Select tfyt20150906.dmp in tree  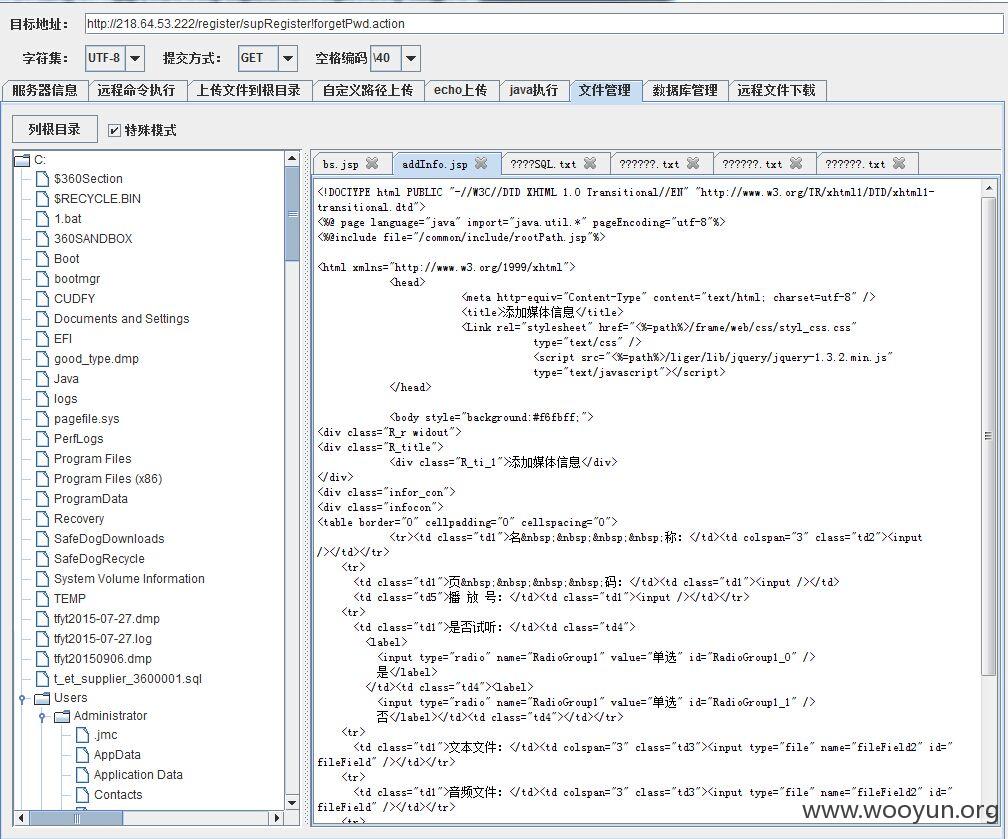coord(103,658)
